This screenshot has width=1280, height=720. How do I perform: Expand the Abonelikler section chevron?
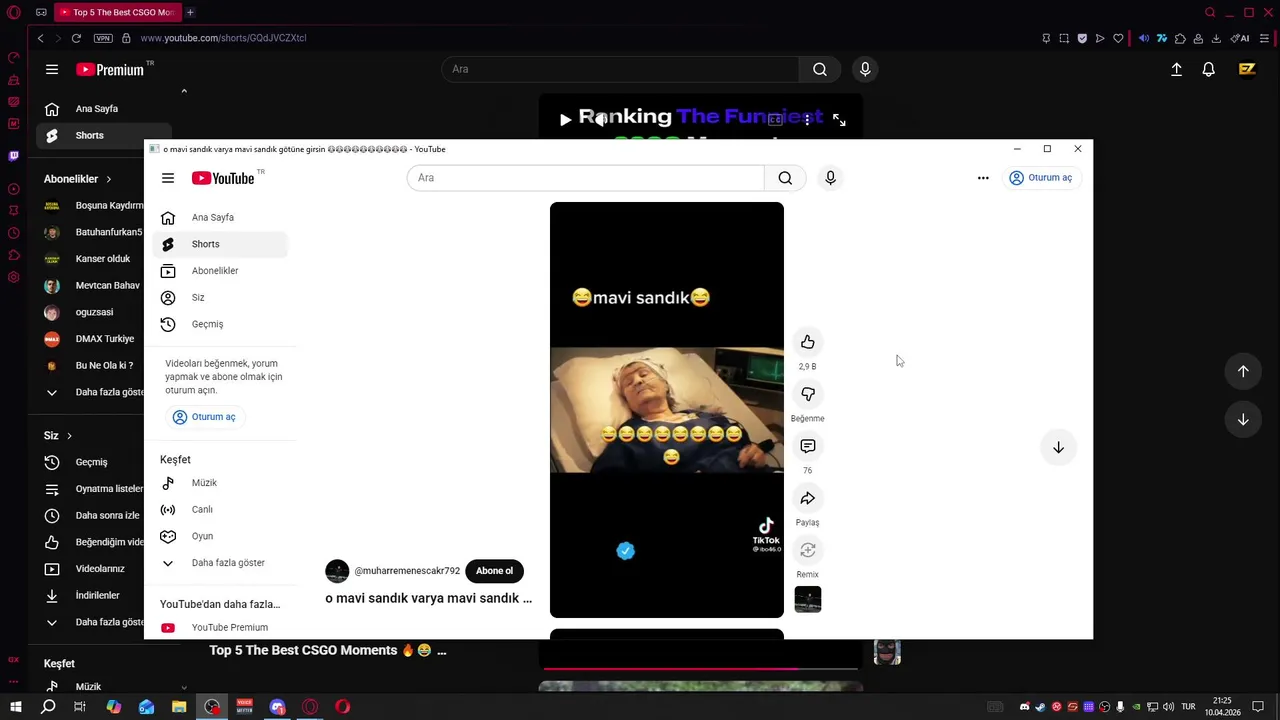coord(108,179)
